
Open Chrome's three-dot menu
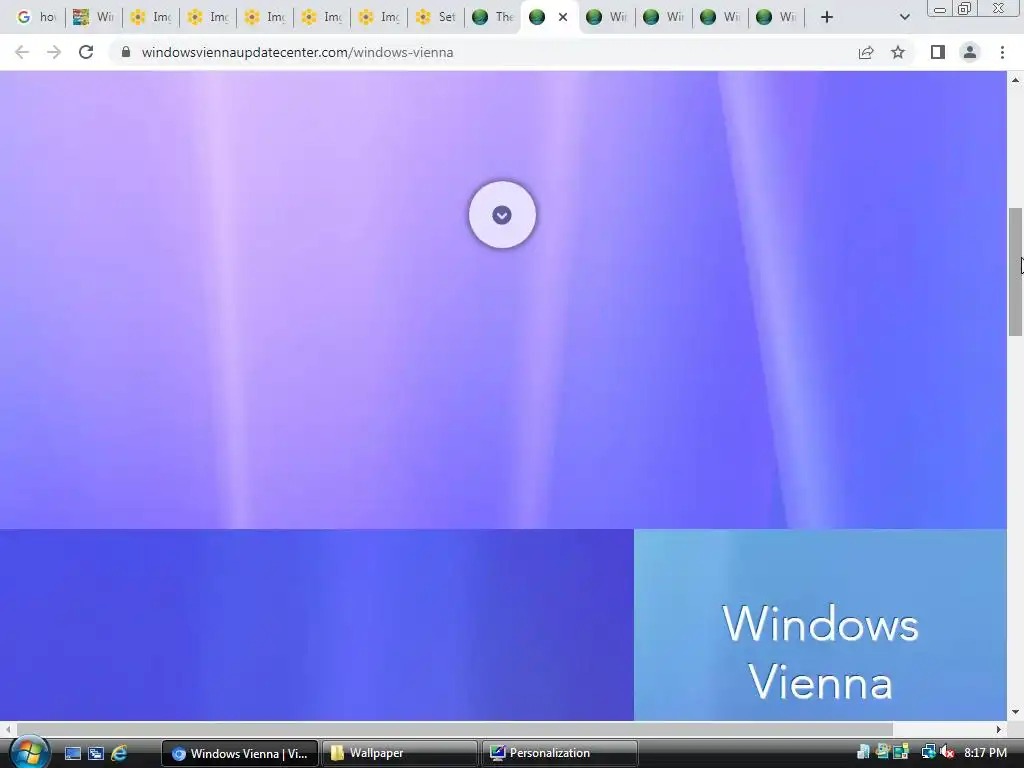[x=1002, y=52]
